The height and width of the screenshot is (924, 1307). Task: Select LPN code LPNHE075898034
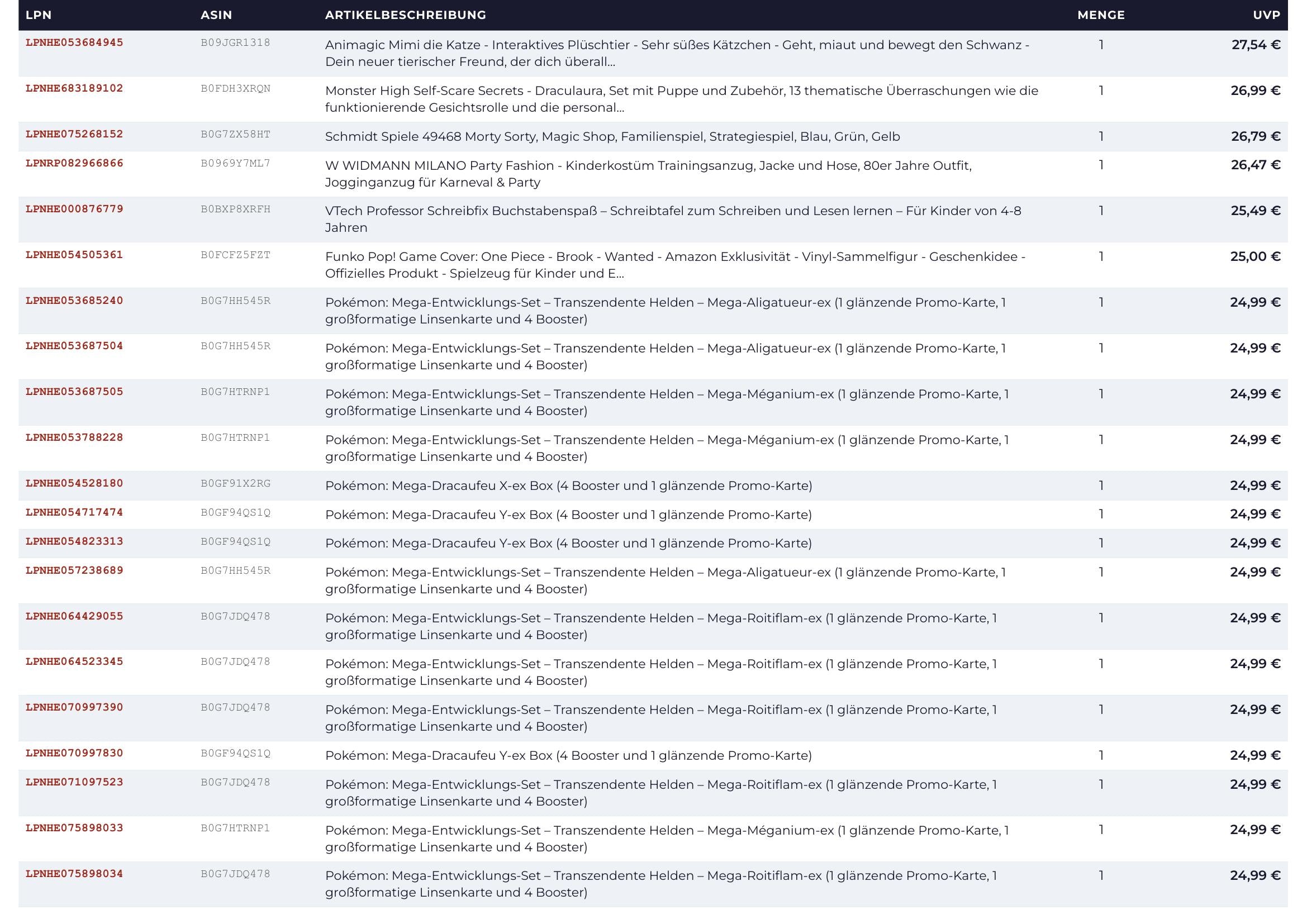tap(74, 873)
